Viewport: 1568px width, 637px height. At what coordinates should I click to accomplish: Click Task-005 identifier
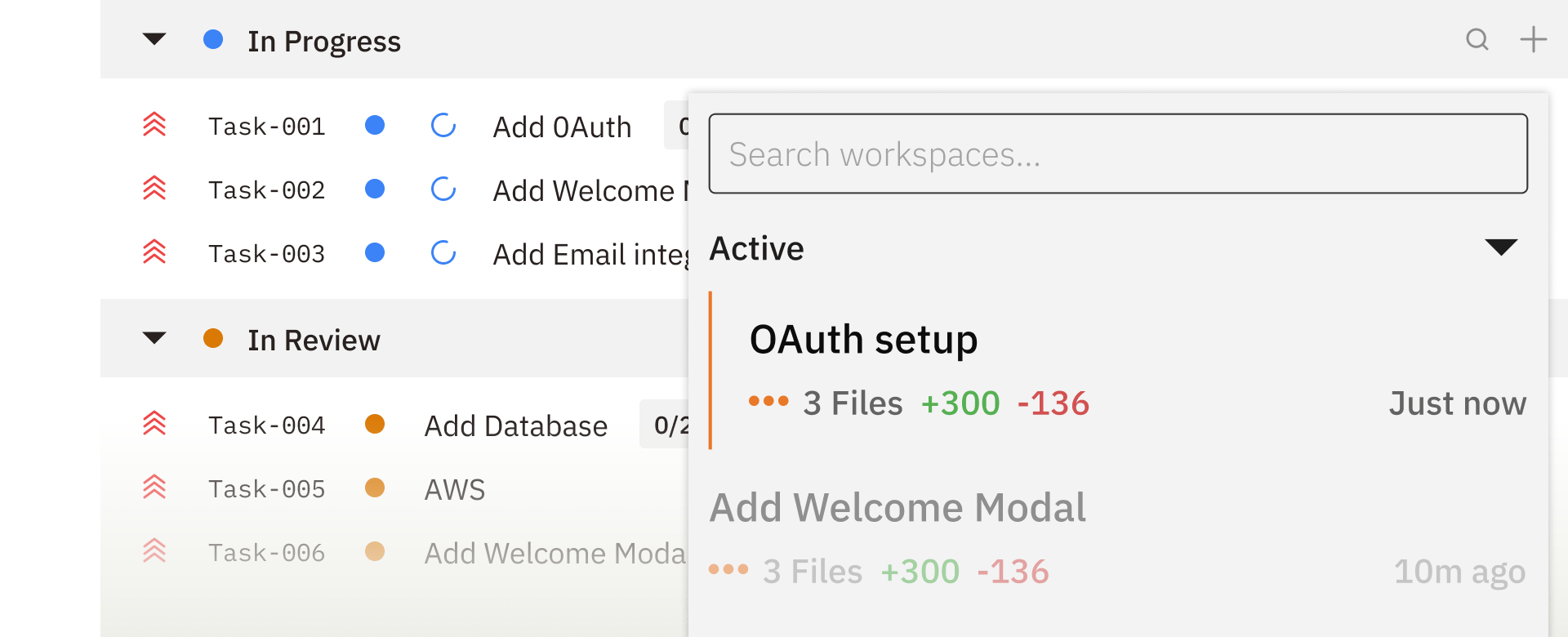[x=266, y=489]
